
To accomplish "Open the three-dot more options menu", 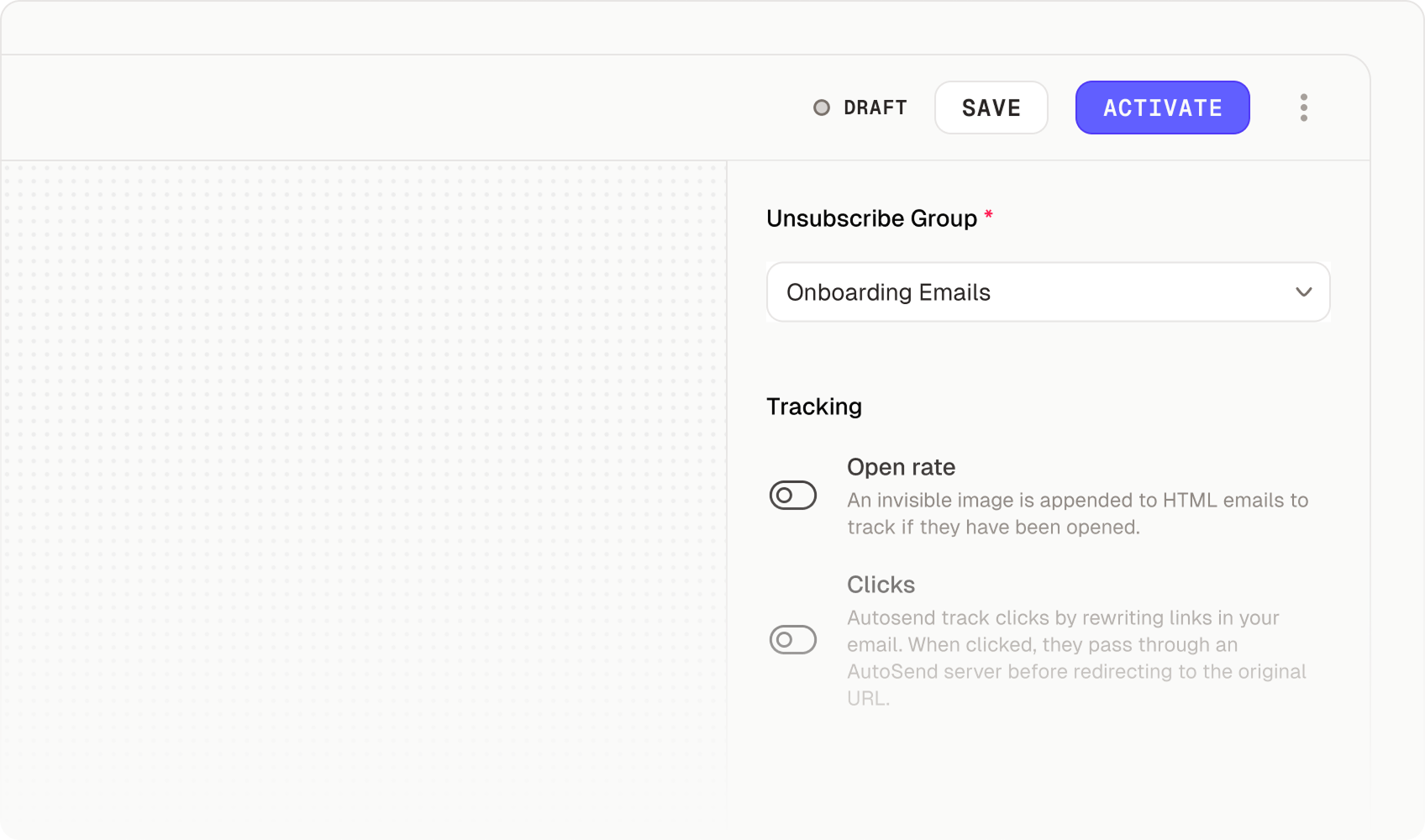I will pos(1303,108).
